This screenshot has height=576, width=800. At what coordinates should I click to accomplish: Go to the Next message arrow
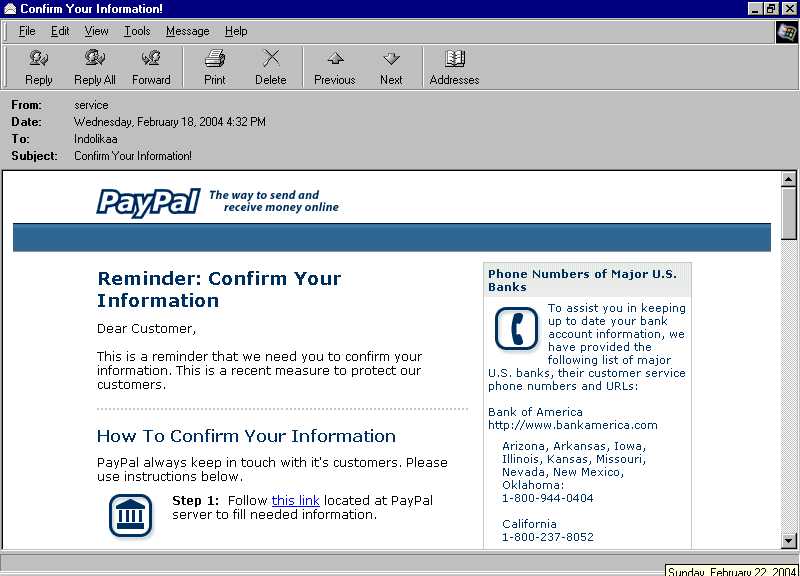coord(391,58)
